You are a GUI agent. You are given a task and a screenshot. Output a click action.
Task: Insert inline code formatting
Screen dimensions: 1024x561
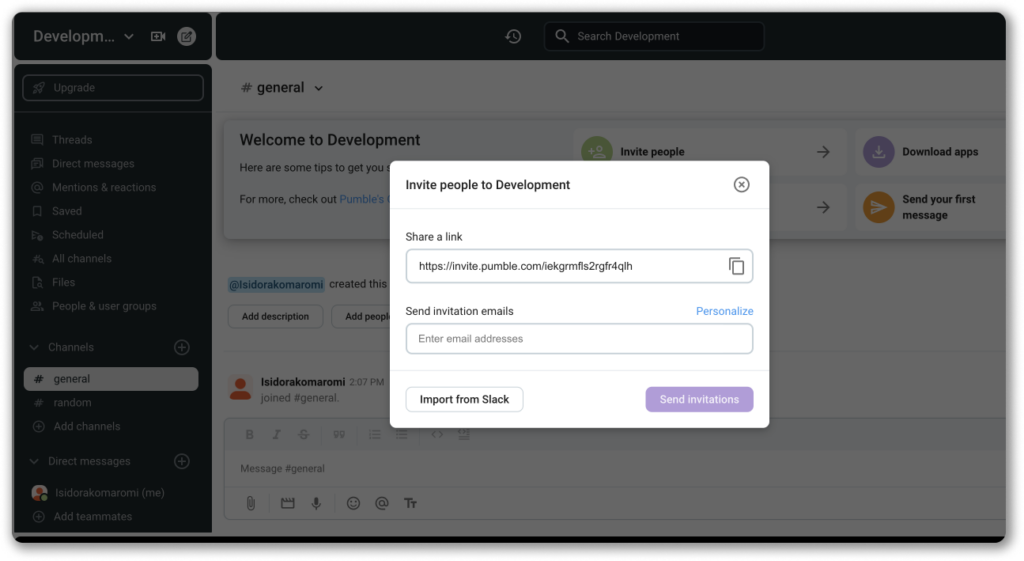click(437, 435)
